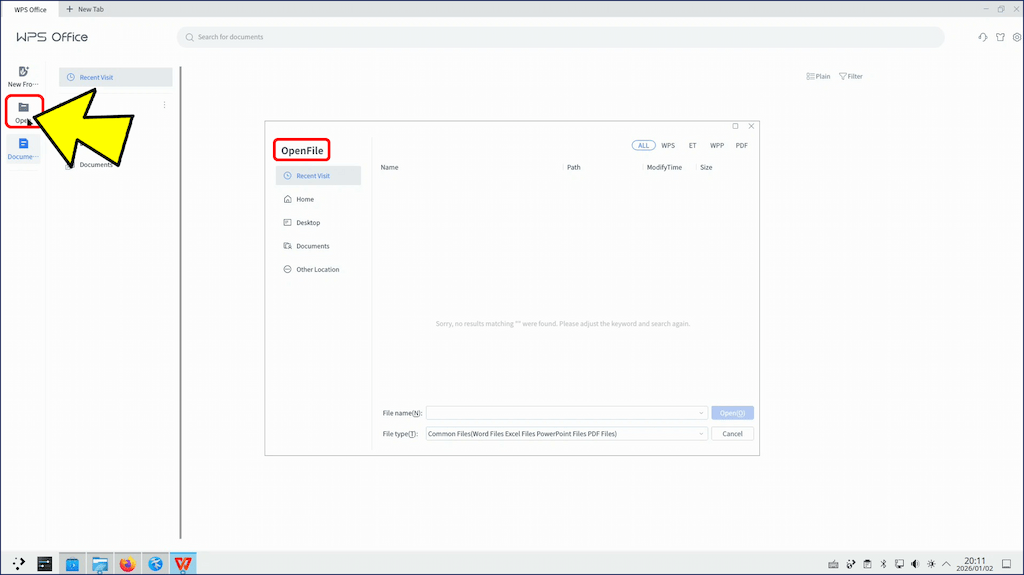Click the Search for documents field

tap(560, 37)
